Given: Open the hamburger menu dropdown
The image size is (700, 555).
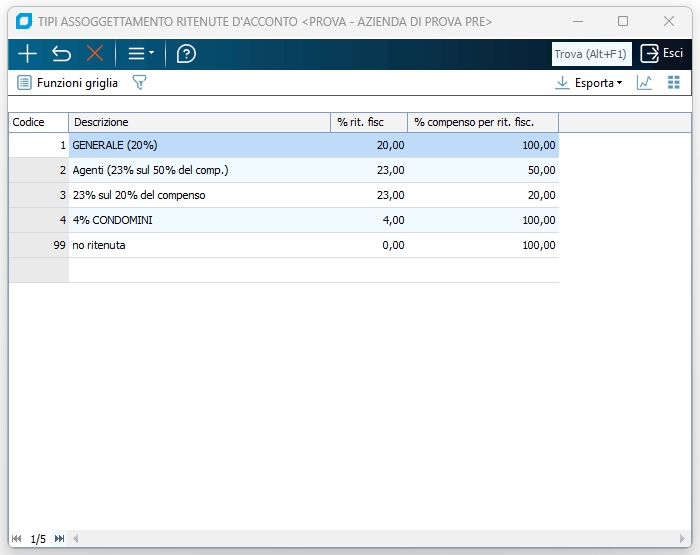Looking at the screenshot, I should [x=140, y=54].
